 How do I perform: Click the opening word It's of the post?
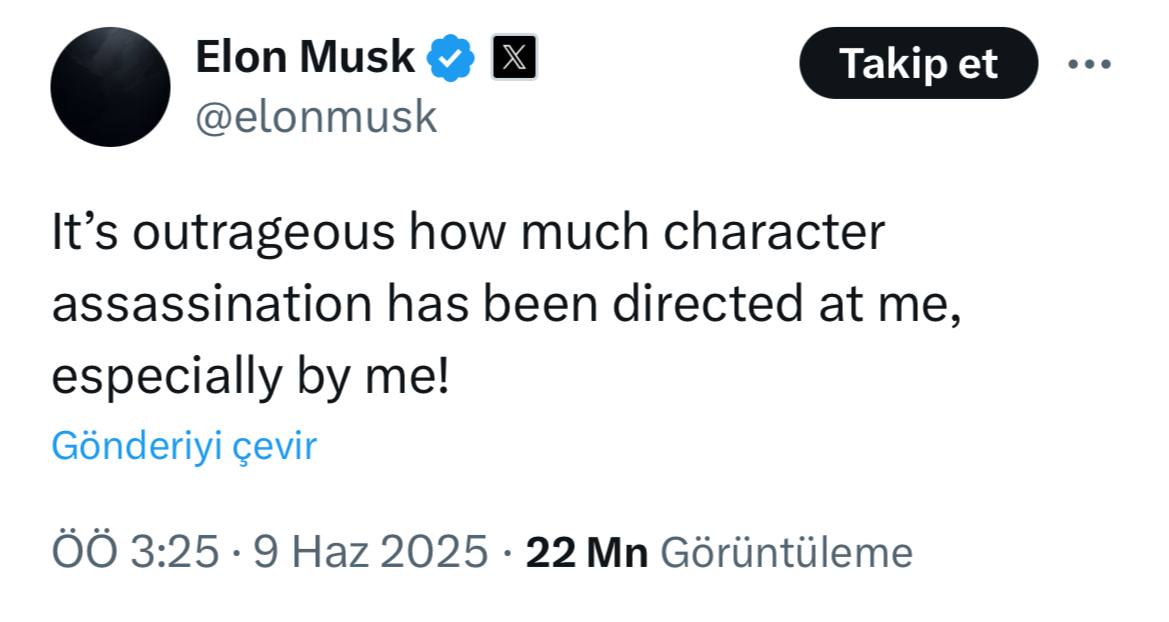84,231
